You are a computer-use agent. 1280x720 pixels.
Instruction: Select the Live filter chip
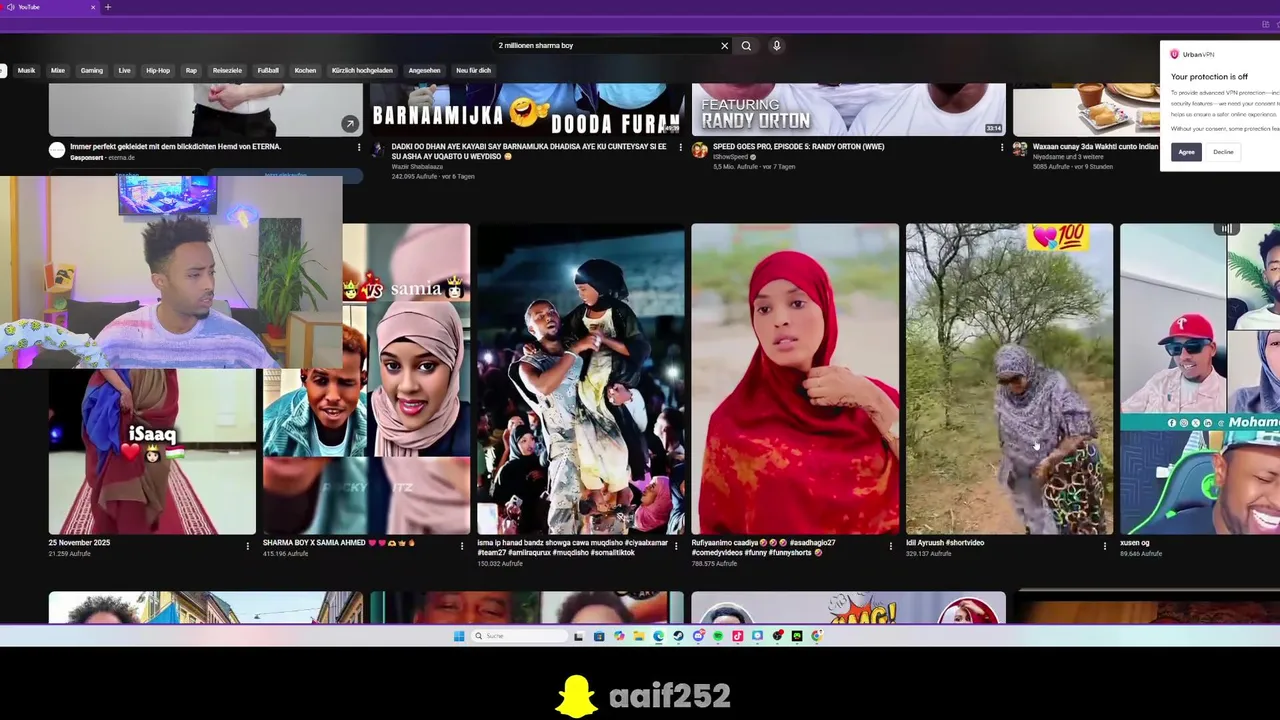pos(124,71)
